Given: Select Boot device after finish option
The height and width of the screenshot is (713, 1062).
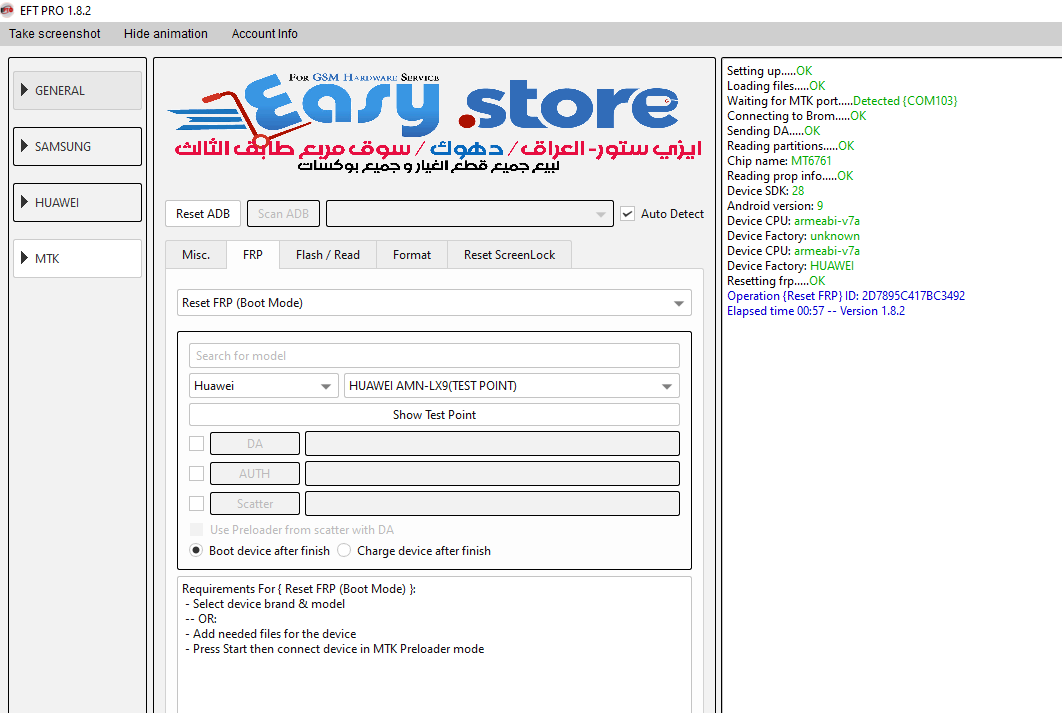Looking at the screenshot, I should pos(196,550).
